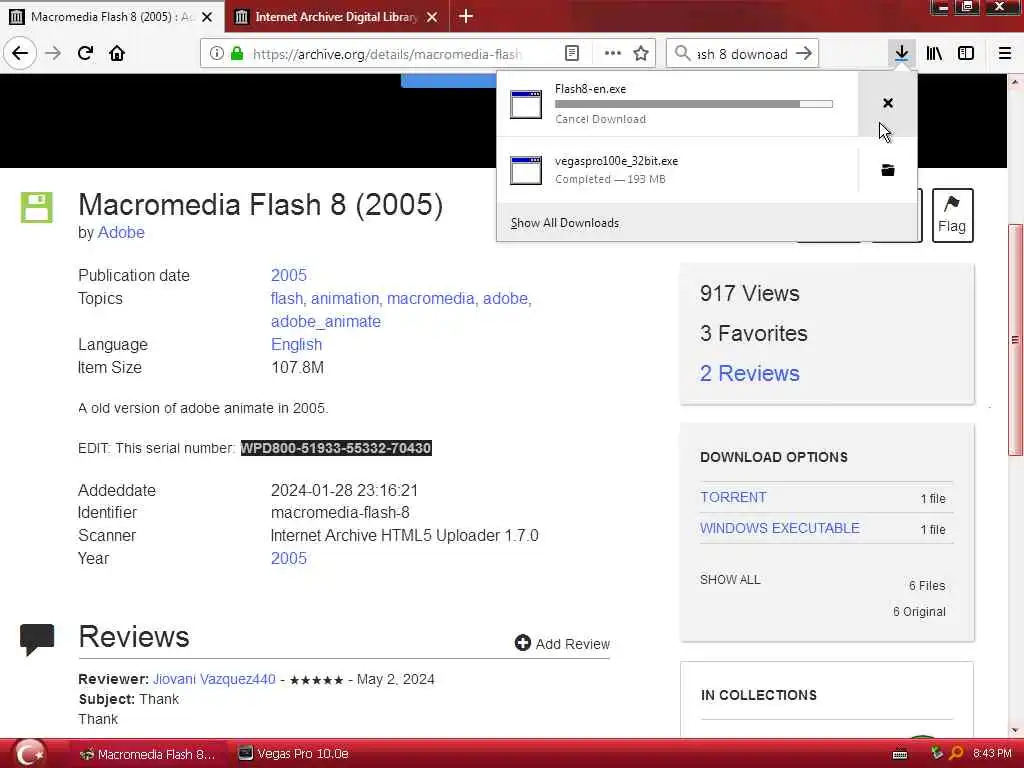The height and width of the screenshot is (768, 1024).
Task: Click the keyboard icon in system tray
Action: 900,754
